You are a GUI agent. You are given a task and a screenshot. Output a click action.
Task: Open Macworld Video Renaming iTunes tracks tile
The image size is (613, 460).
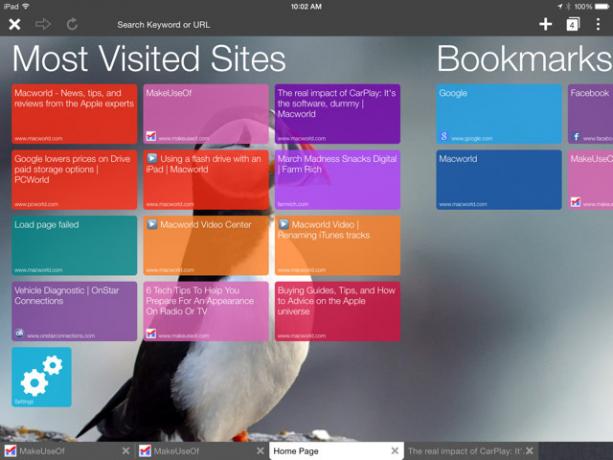point(337,245)
